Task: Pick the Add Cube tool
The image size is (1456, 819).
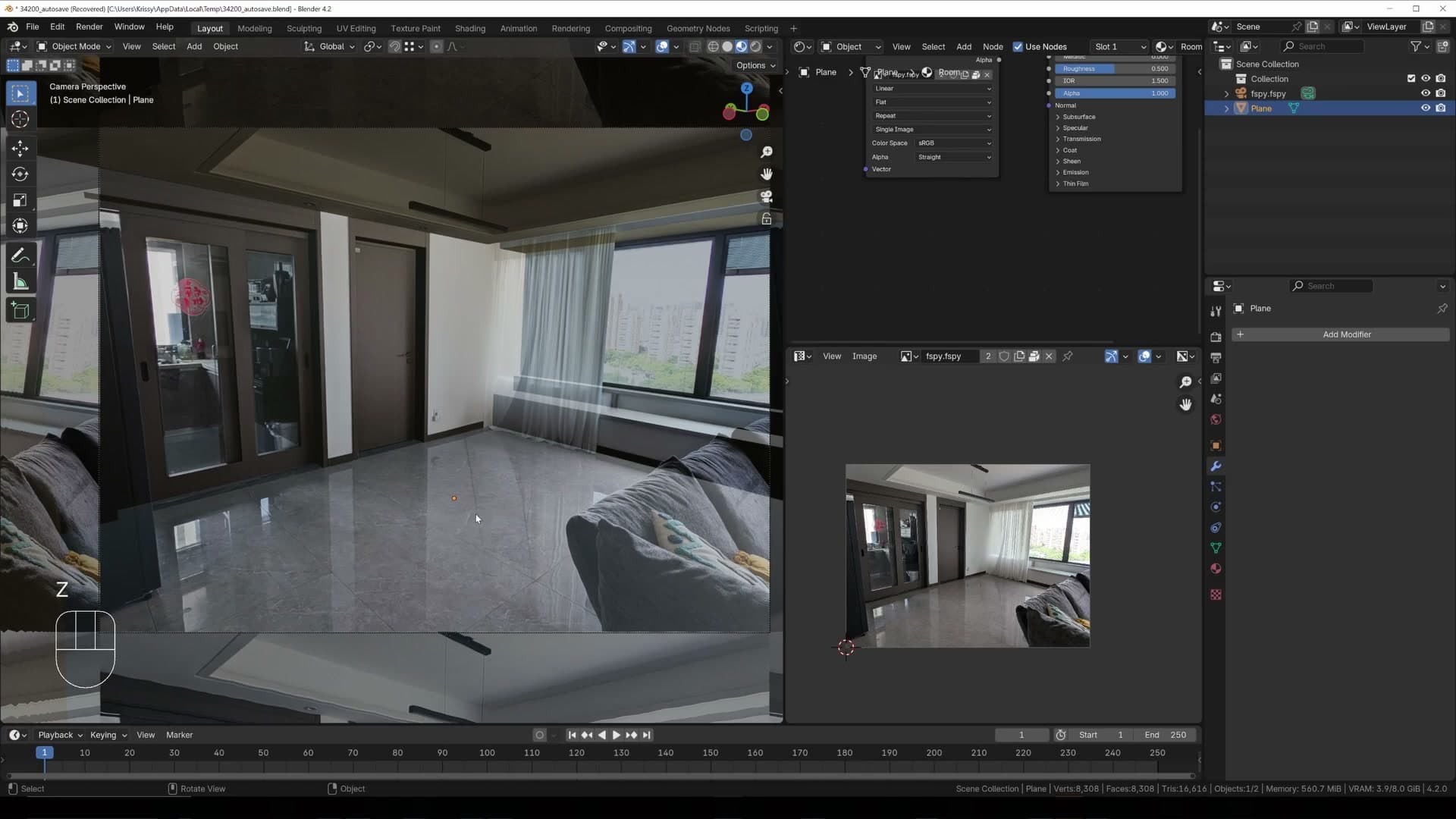Action: 20,310
